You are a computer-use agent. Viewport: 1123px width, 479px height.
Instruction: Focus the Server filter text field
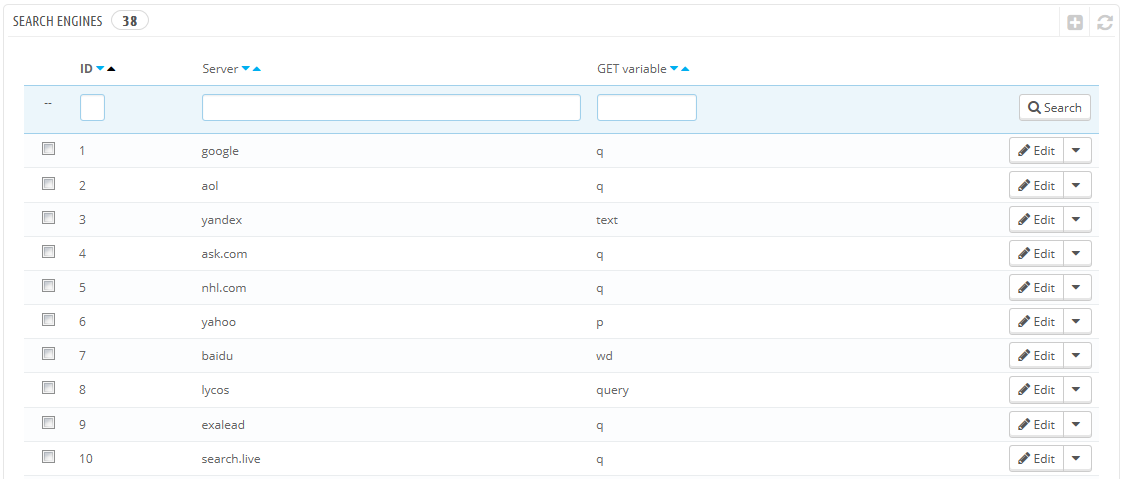(x=391, y=108)
